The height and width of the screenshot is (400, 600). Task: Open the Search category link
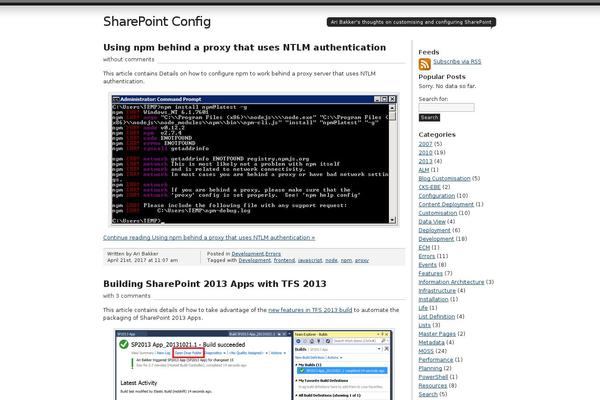click(x=428, y=394)
